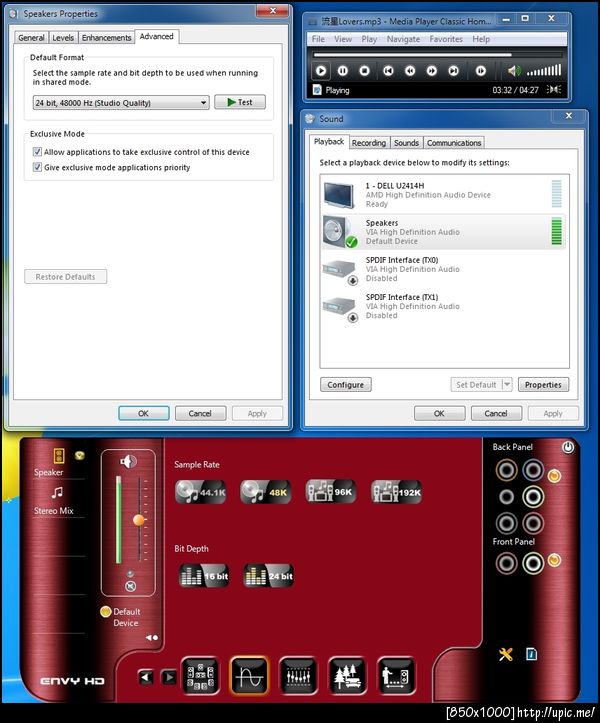Select the DELL U2414H playback device

(x=444, y=195)
